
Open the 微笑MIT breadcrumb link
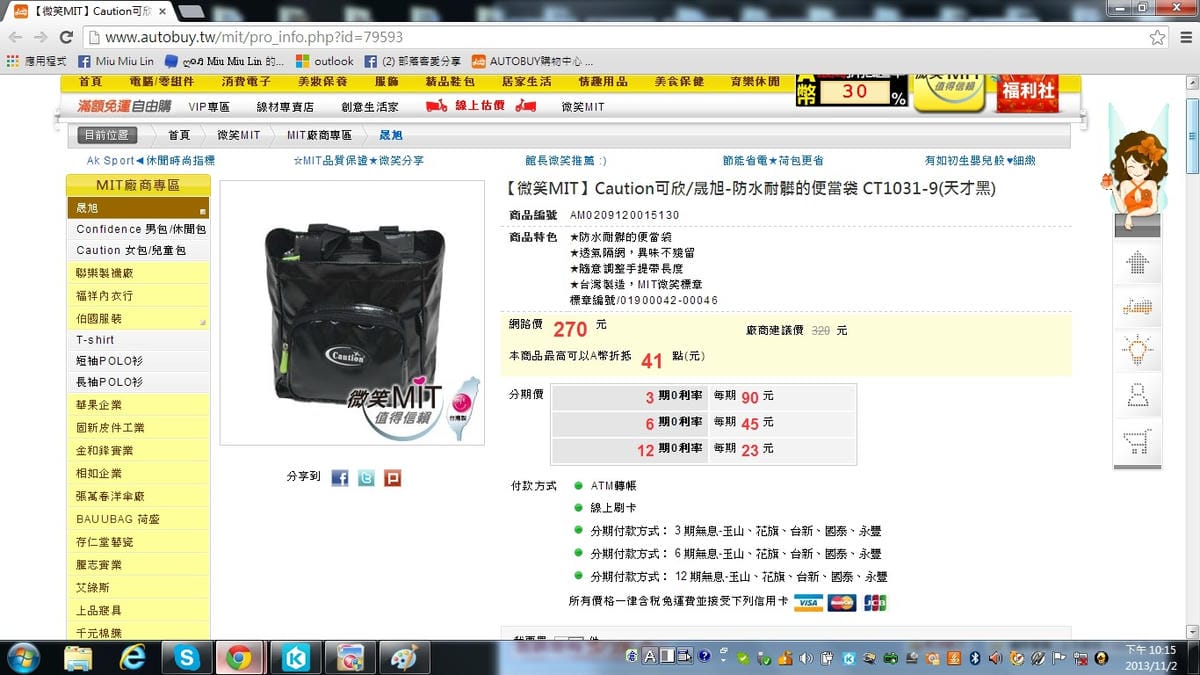238,135
